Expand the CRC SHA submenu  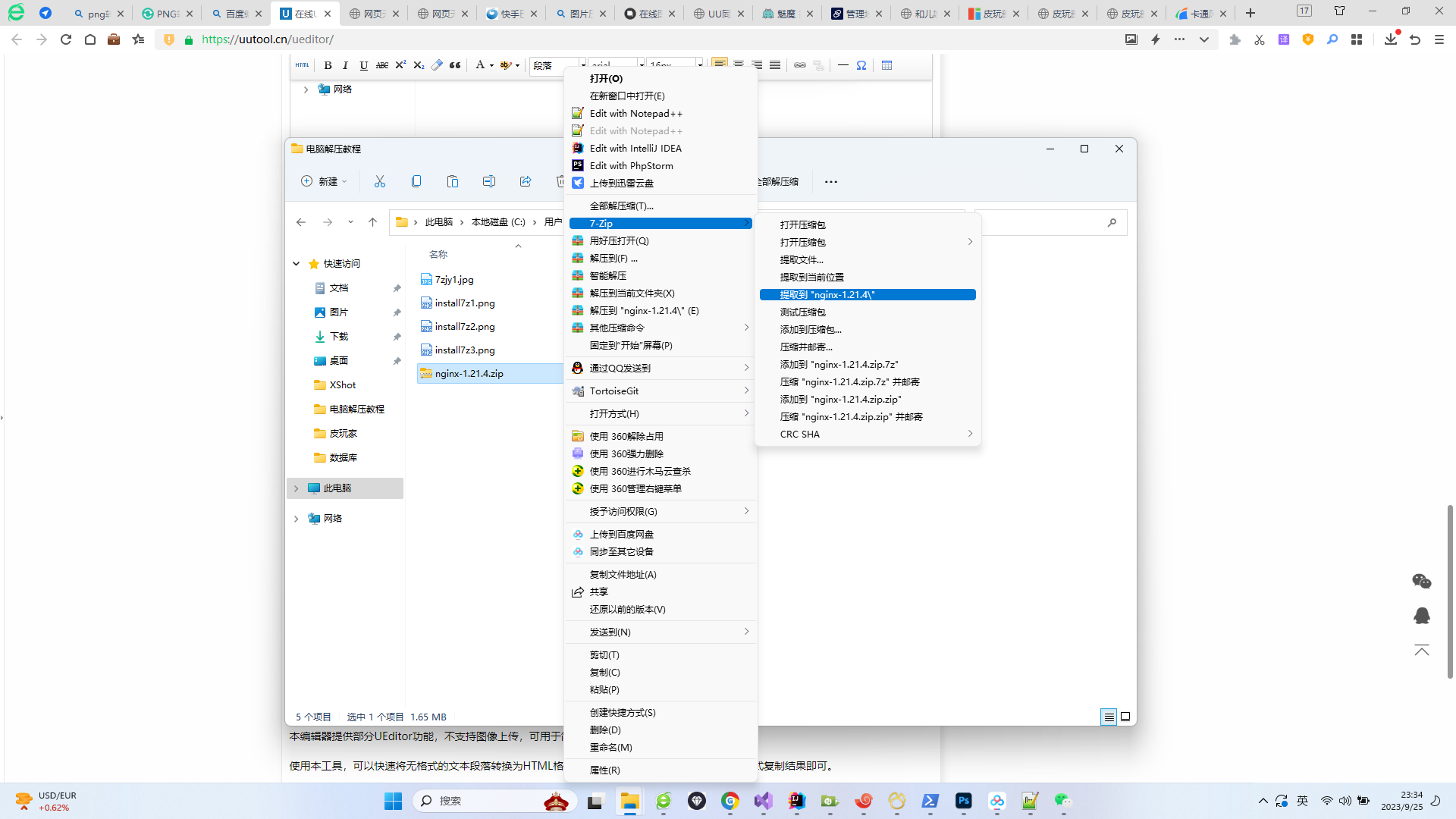coord(868,434)
